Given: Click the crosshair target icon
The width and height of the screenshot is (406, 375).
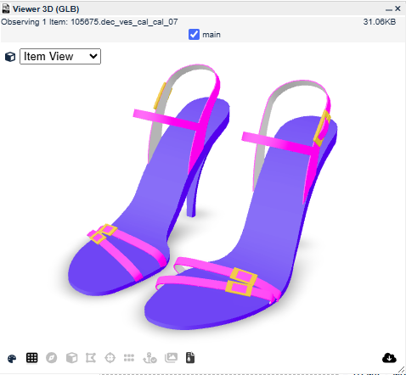Looking at the screenshot, I should coord(110,358).
